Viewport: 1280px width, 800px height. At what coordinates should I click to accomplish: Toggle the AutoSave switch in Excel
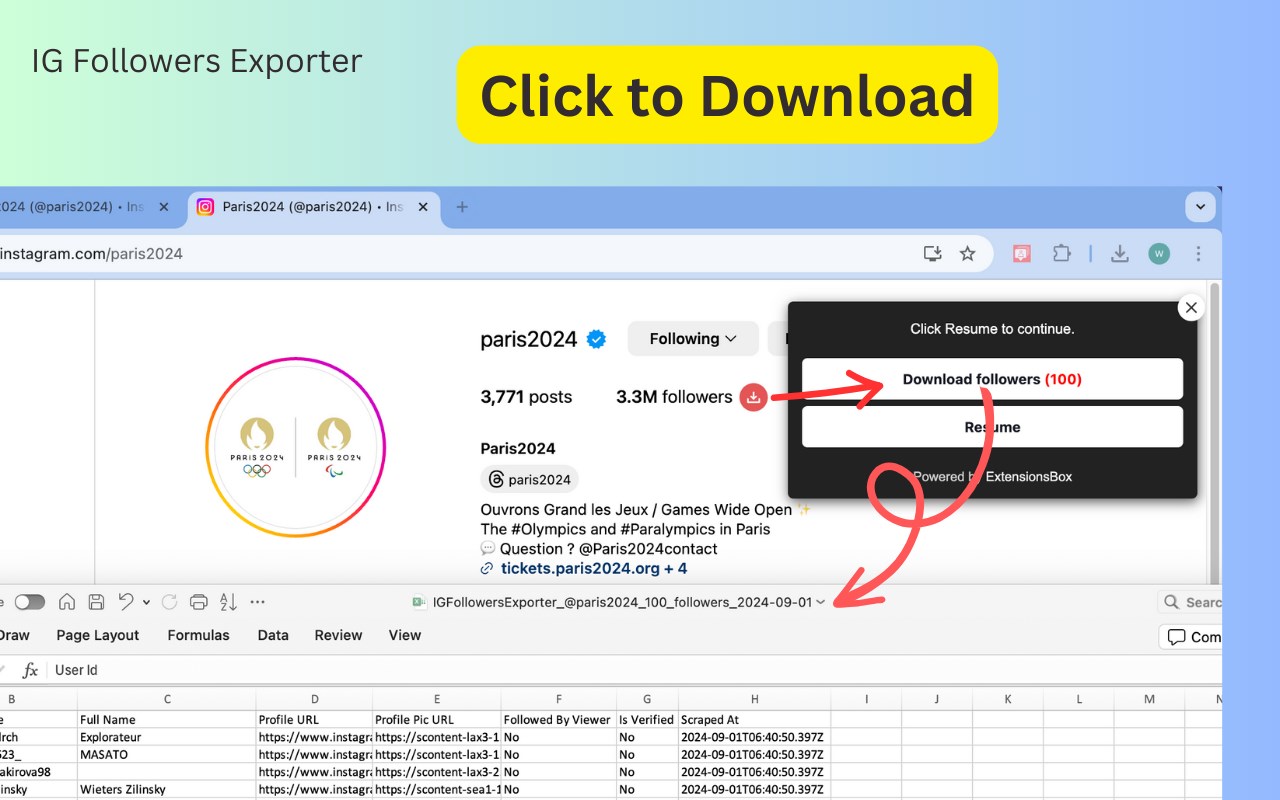[30, 602]
